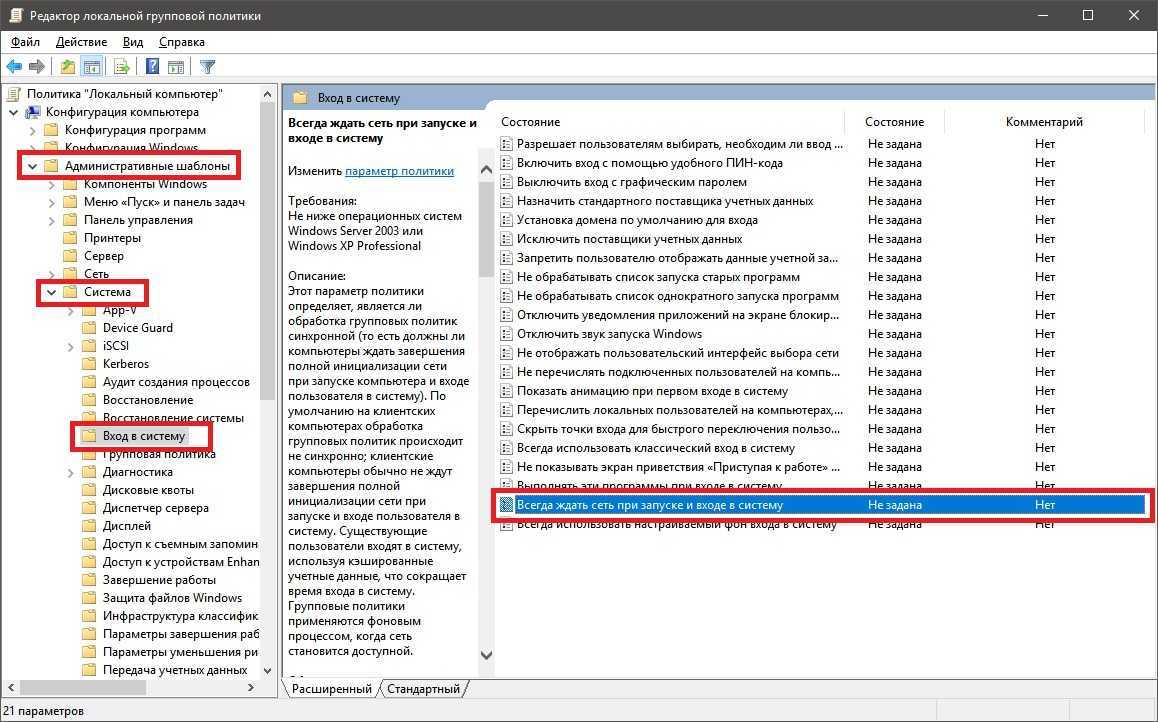The image size is (1158, 722).
Task: Sort by the 'Комментарий' column header
Action: click(x=1044, y=122)
